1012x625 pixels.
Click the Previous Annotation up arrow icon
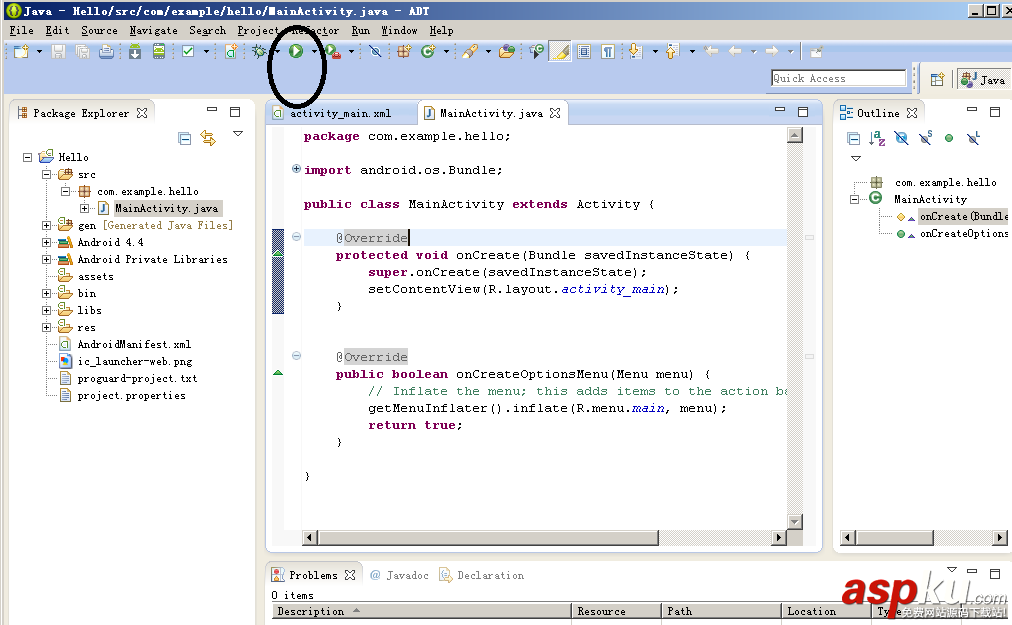(672, 52)
